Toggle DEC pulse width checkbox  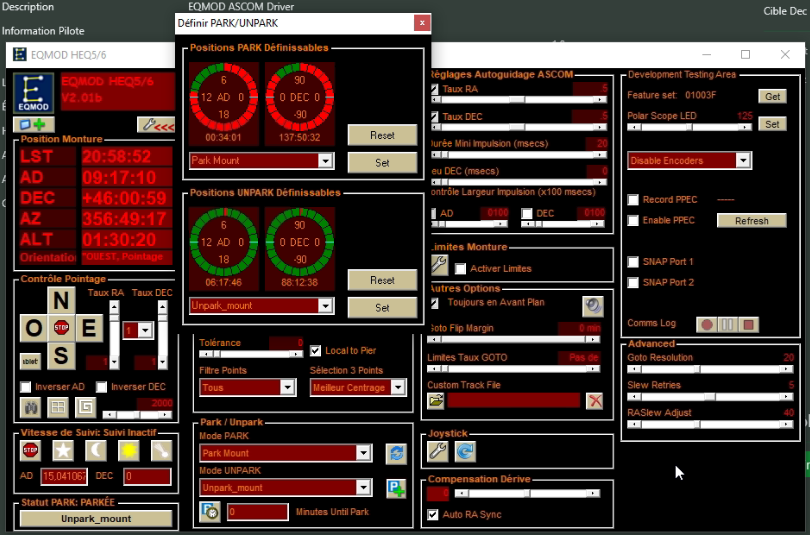(x=526, y=214)
